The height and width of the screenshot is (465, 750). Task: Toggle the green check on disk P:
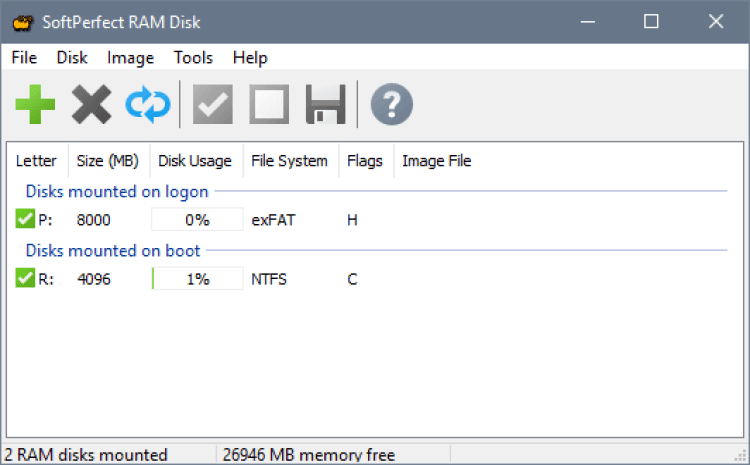pos(25,219)
